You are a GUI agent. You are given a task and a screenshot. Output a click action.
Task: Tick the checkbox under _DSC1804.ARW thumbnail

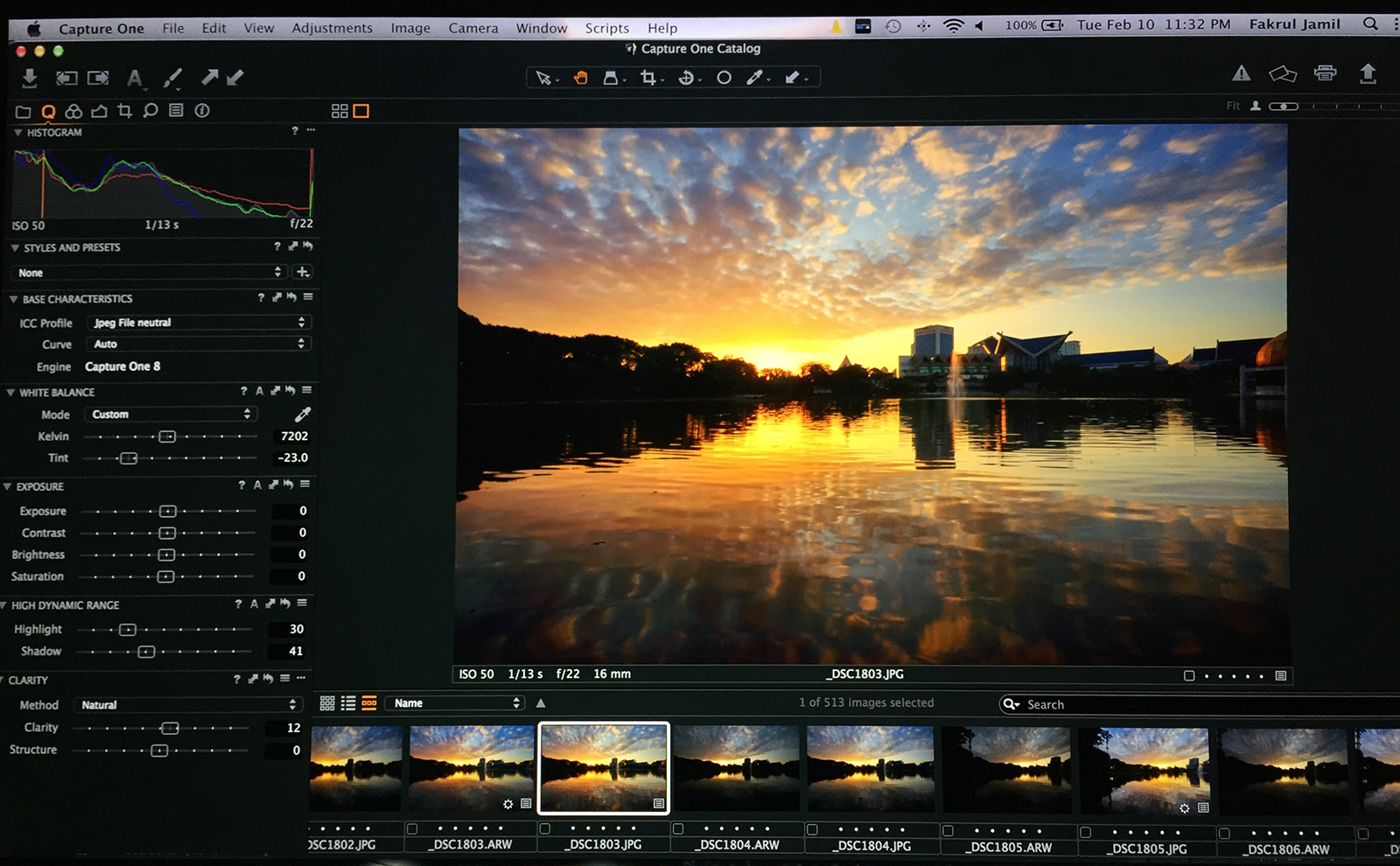(x=678, y=828)
